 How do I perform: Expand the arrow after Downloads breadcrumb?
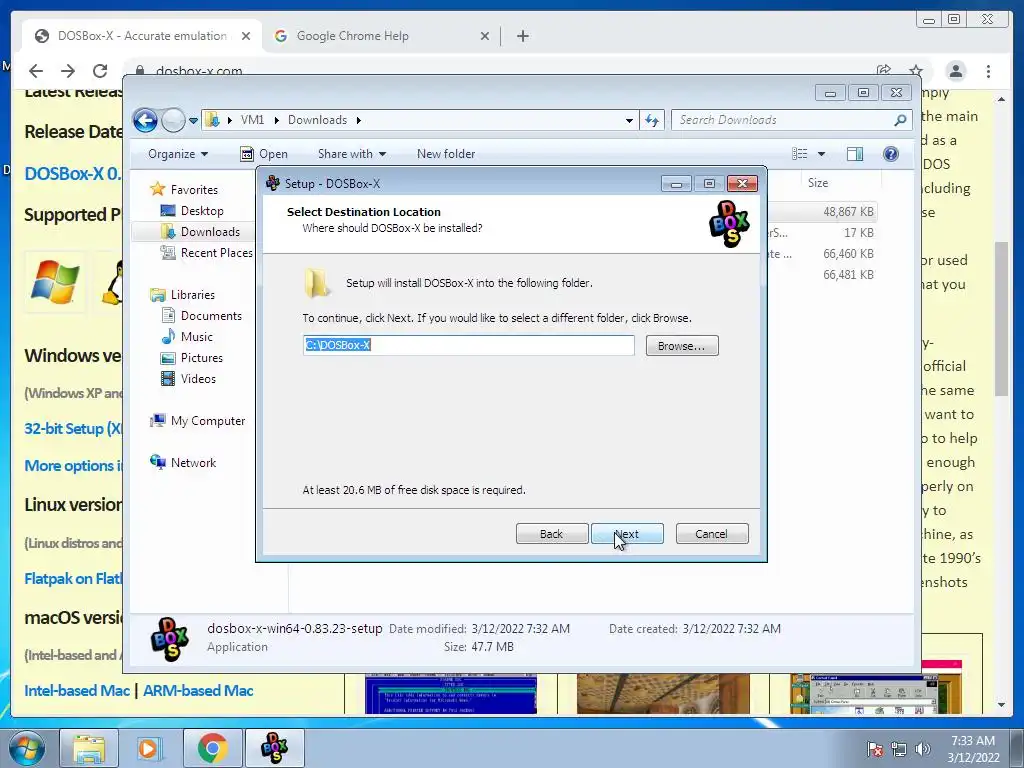coord(359,120)
